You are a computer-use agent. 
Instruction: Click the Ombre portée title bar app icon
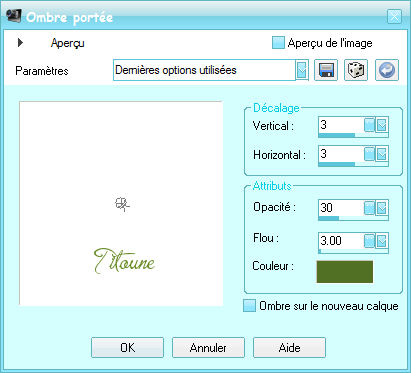pyautogui.click(x=14, y=16)
